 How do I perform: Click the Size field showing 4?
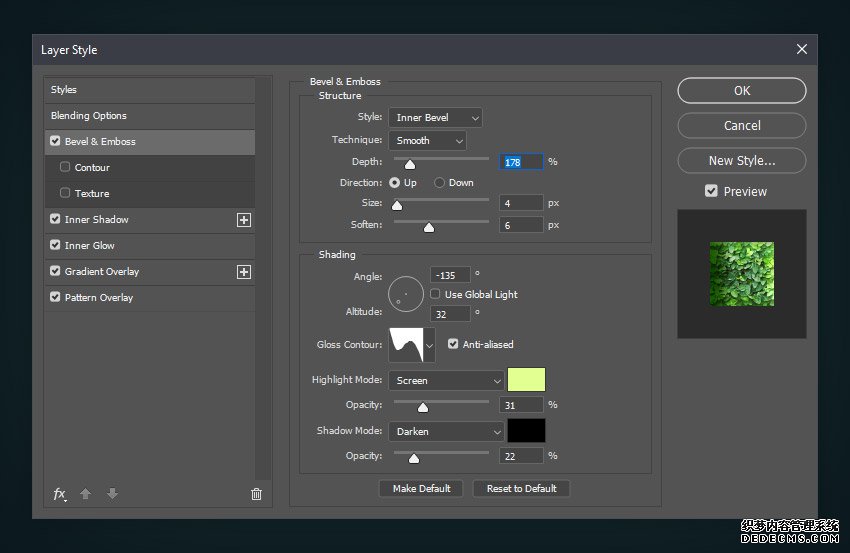click(x=521, y=203)
